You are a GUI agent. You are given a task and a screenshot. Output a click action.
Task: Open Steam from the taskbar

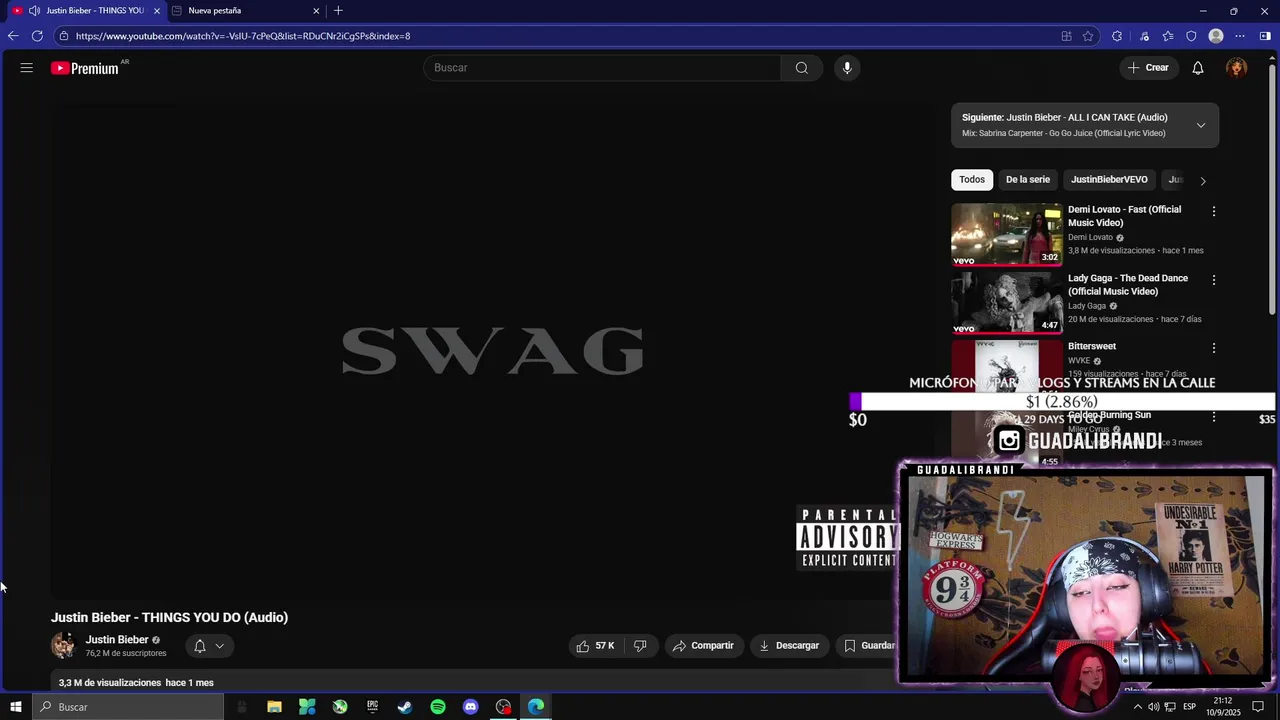click(x=405, y=707)
